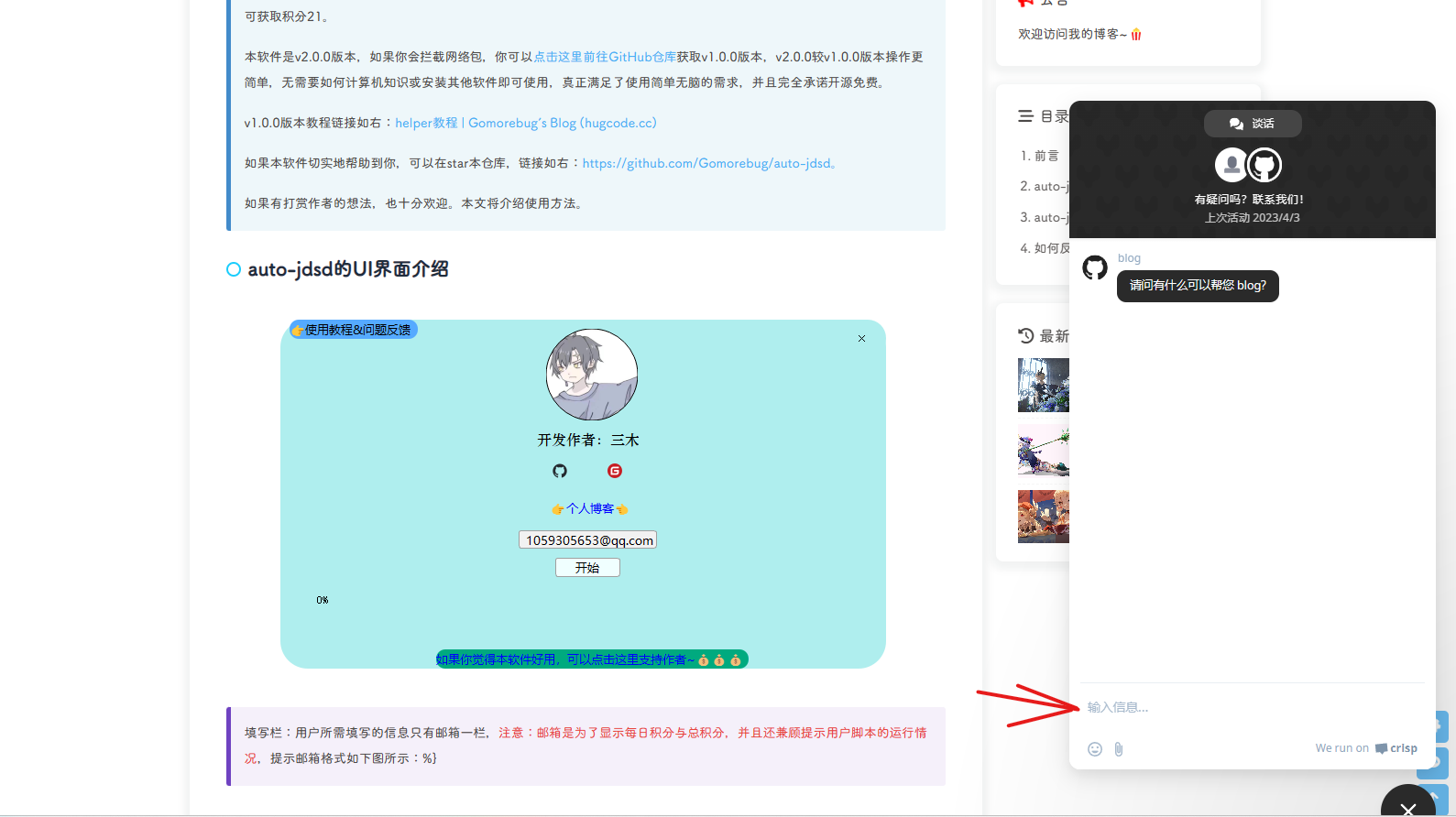Click the gray person avatar in chat header
1456x817 pixels.
pyautogui.click(x=1232, y=165)
